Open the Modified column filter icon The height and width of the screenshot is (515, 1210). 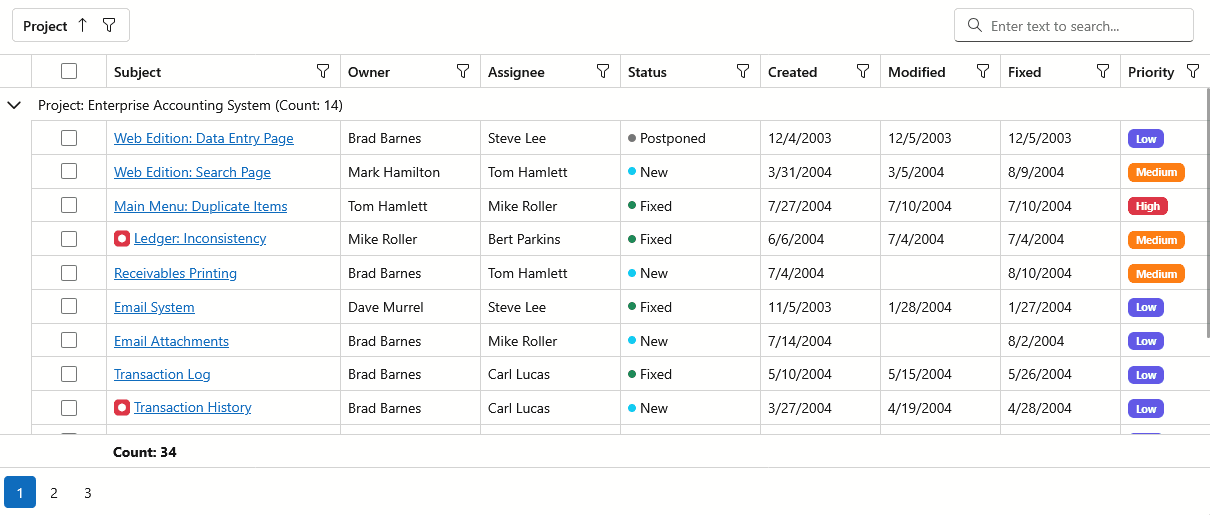coord(983,71)
